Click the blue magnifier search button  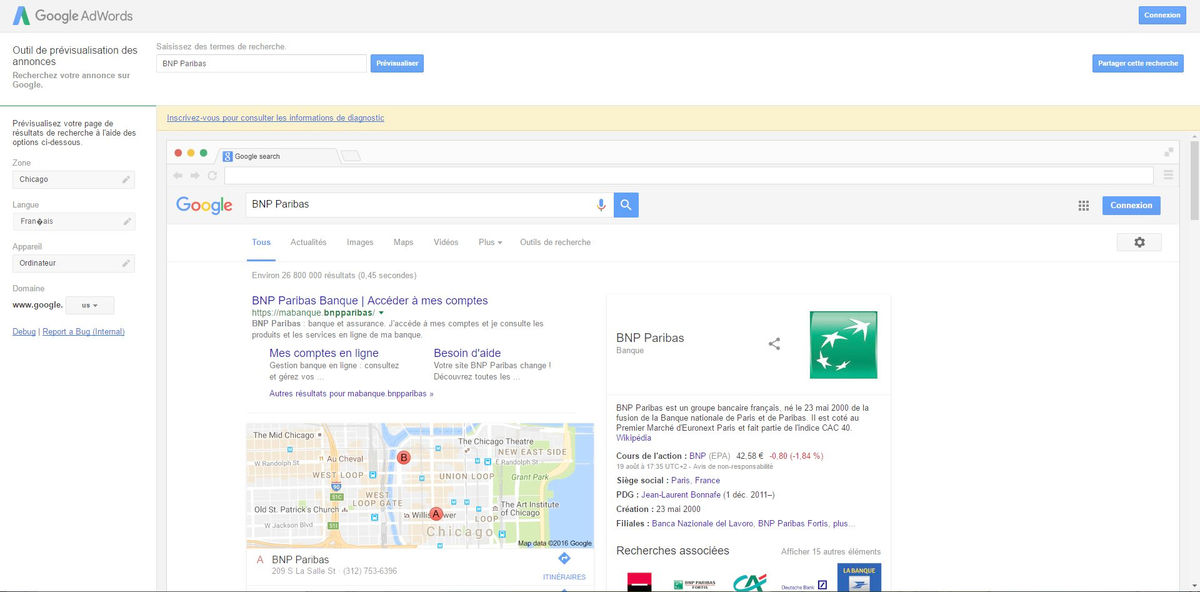click(x=626, y=205)
